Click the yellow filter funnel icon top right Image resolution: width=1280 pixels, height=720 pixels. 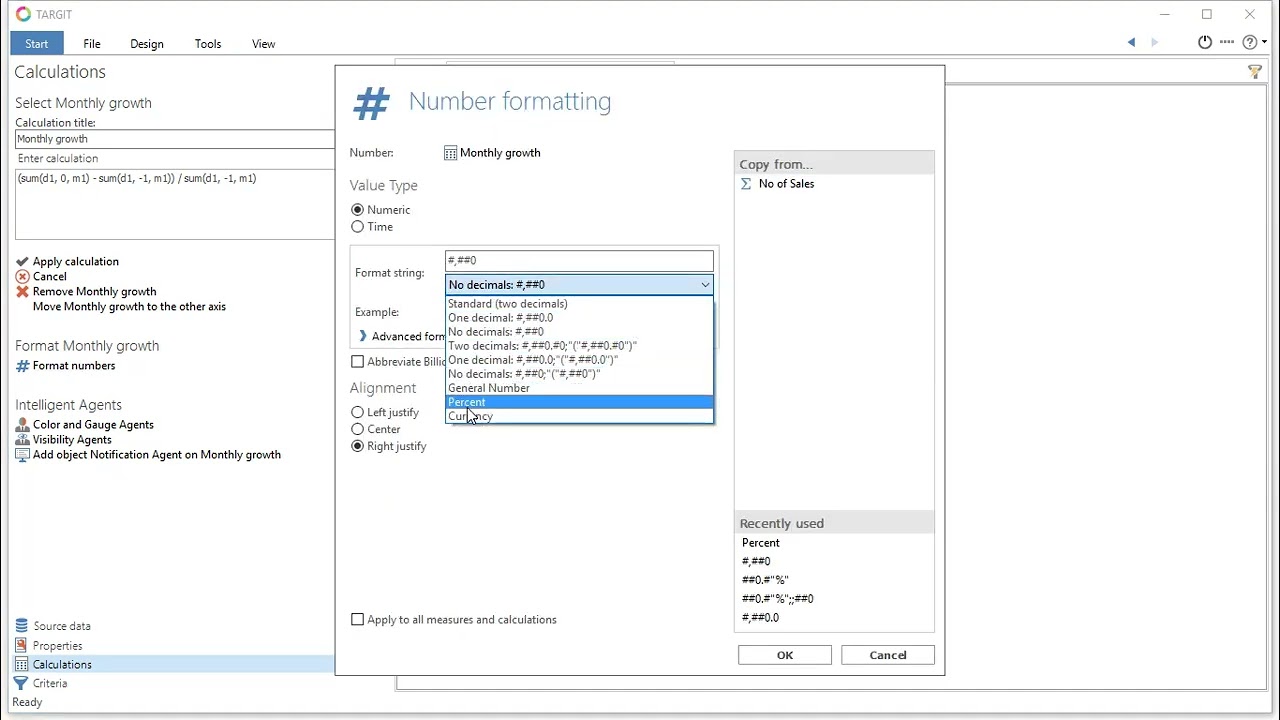pos(1254,72)
